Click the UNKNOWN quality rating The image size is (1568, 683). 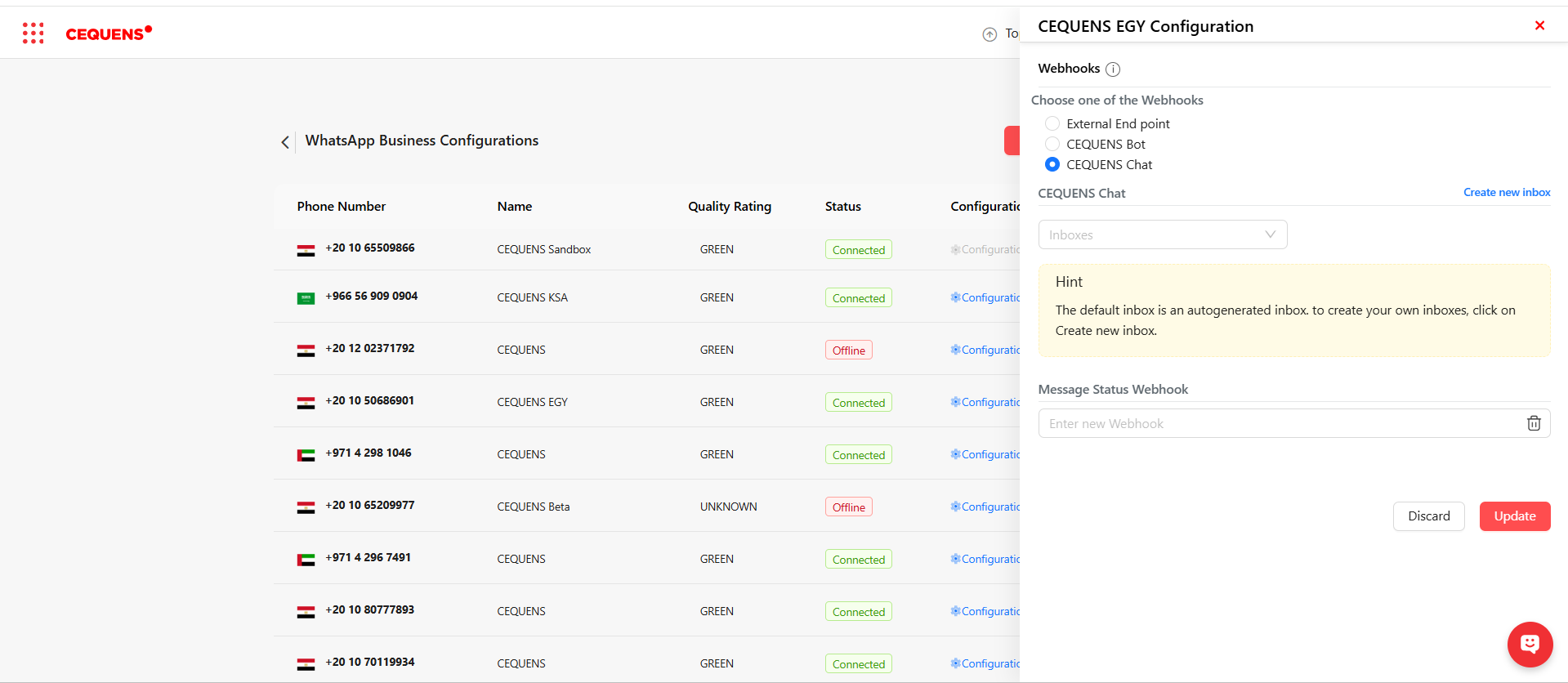click(x=729, y=507)
